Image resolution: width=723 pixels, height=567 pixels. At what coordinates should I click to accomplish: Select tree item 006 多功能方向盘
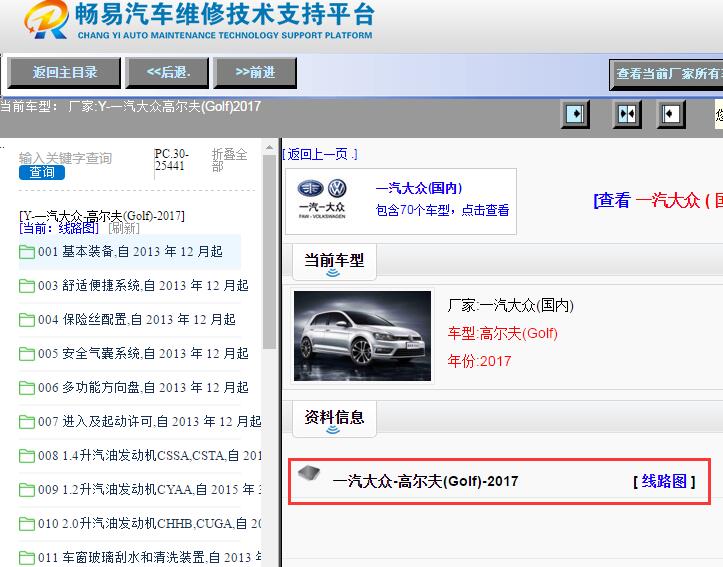(x=143, y=388)
